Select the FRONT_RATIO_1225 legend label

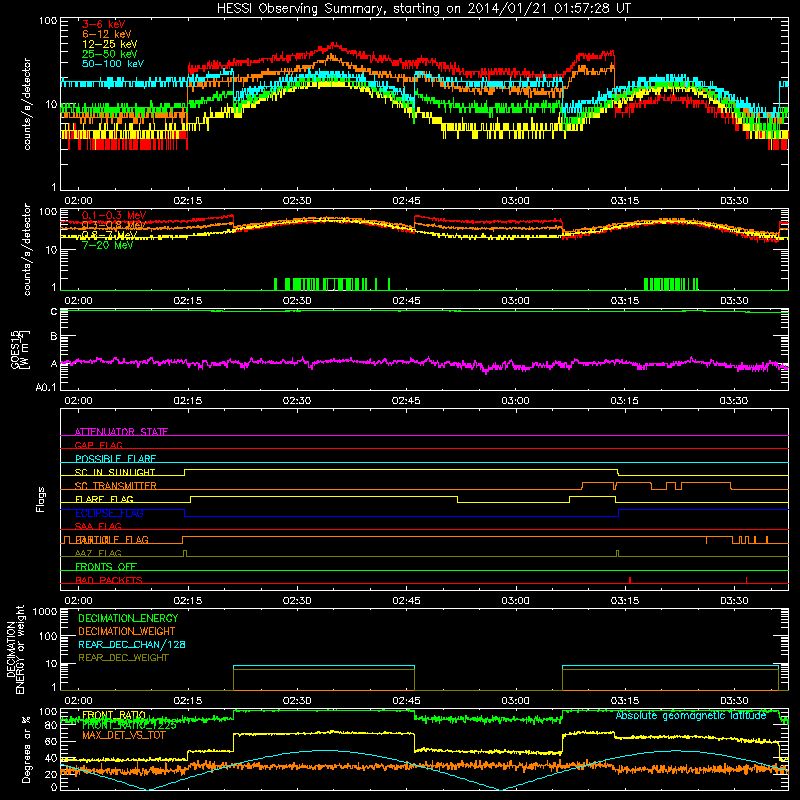(129, 725)
